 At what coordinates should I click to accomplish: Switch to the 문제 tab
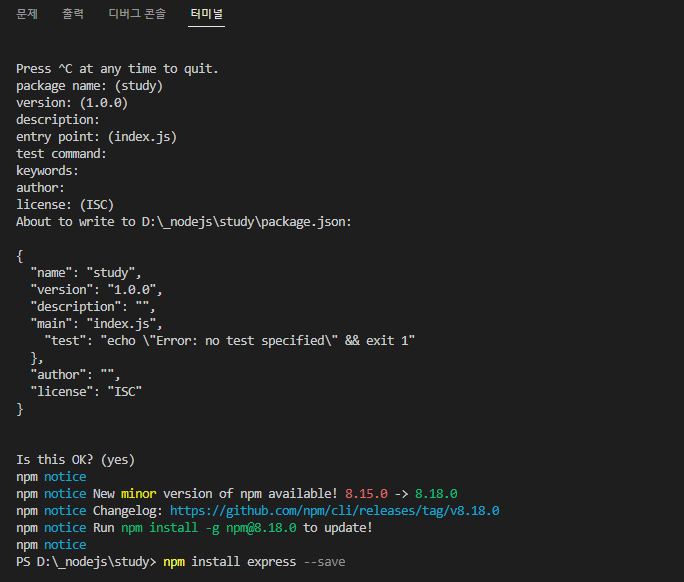(27, 14)
